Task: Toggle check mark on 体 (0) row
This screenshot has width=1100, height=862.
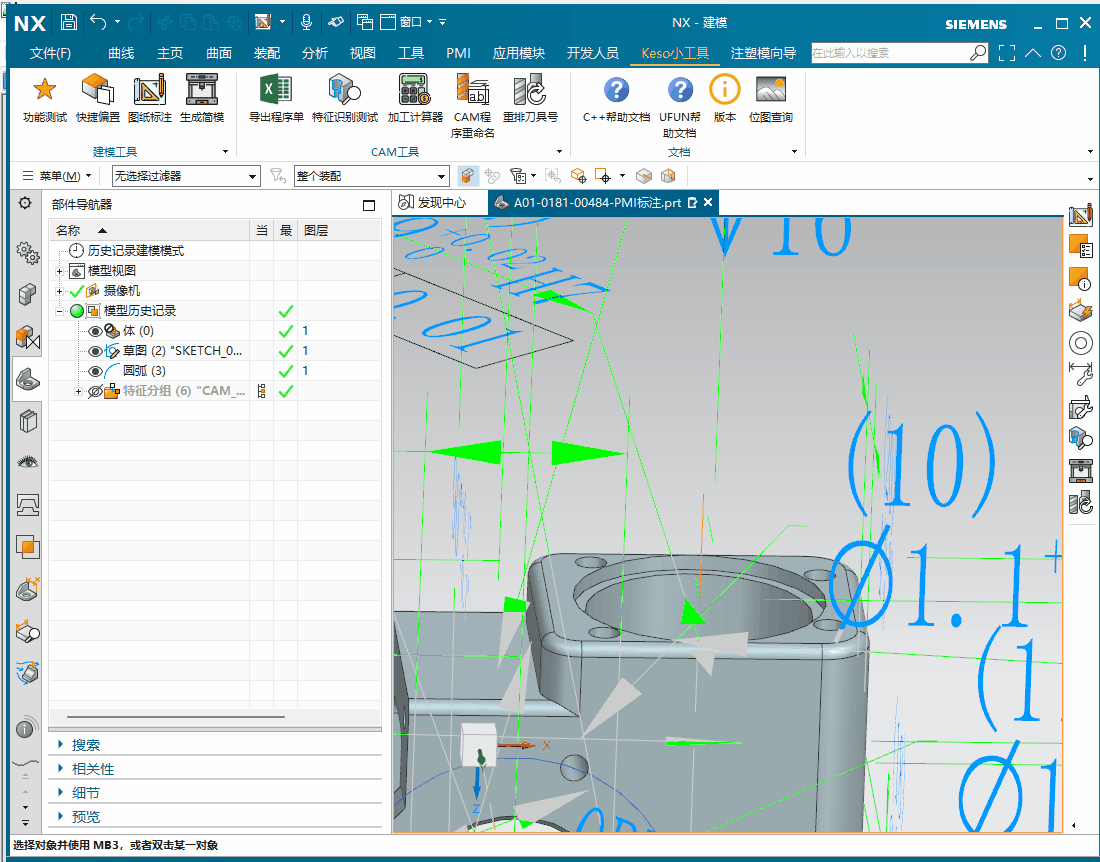Action: click(x=286, y=331)
